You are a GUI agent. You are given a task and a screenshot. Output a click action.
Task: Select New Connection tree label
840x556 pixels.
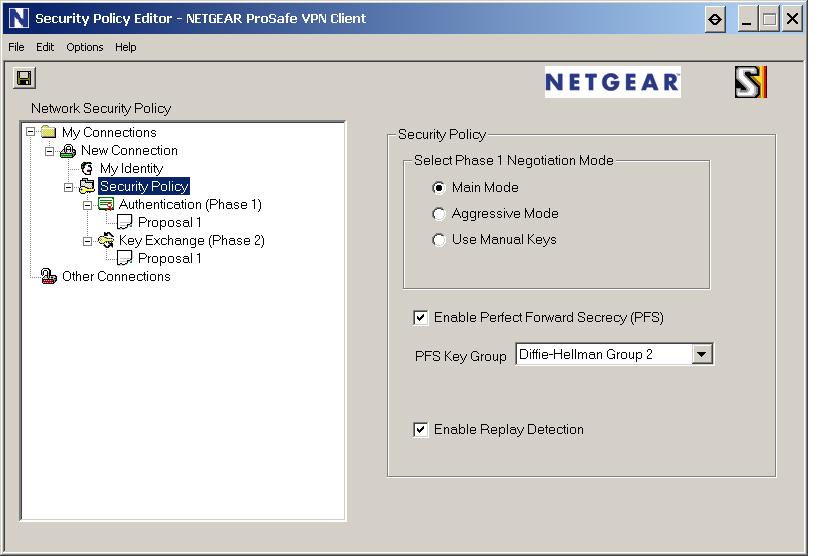(129, 151)
